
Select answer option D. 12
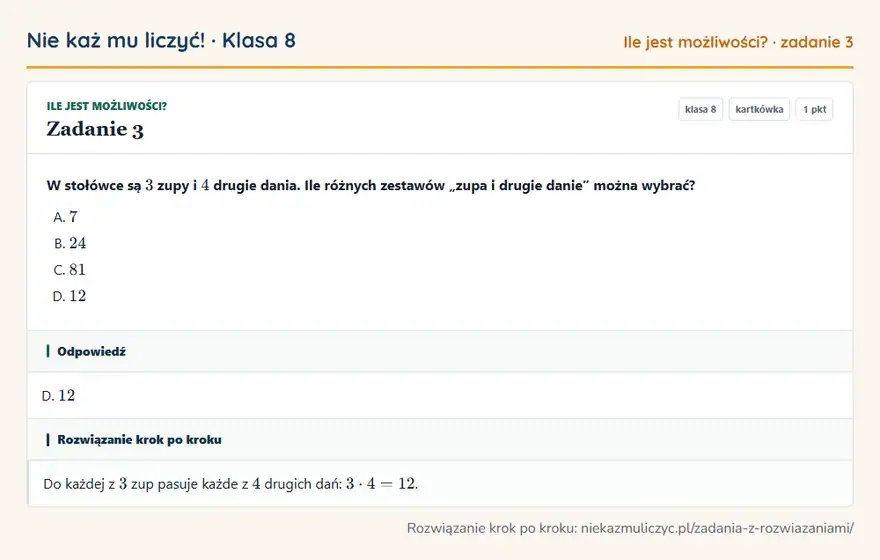tap(70, 296)
